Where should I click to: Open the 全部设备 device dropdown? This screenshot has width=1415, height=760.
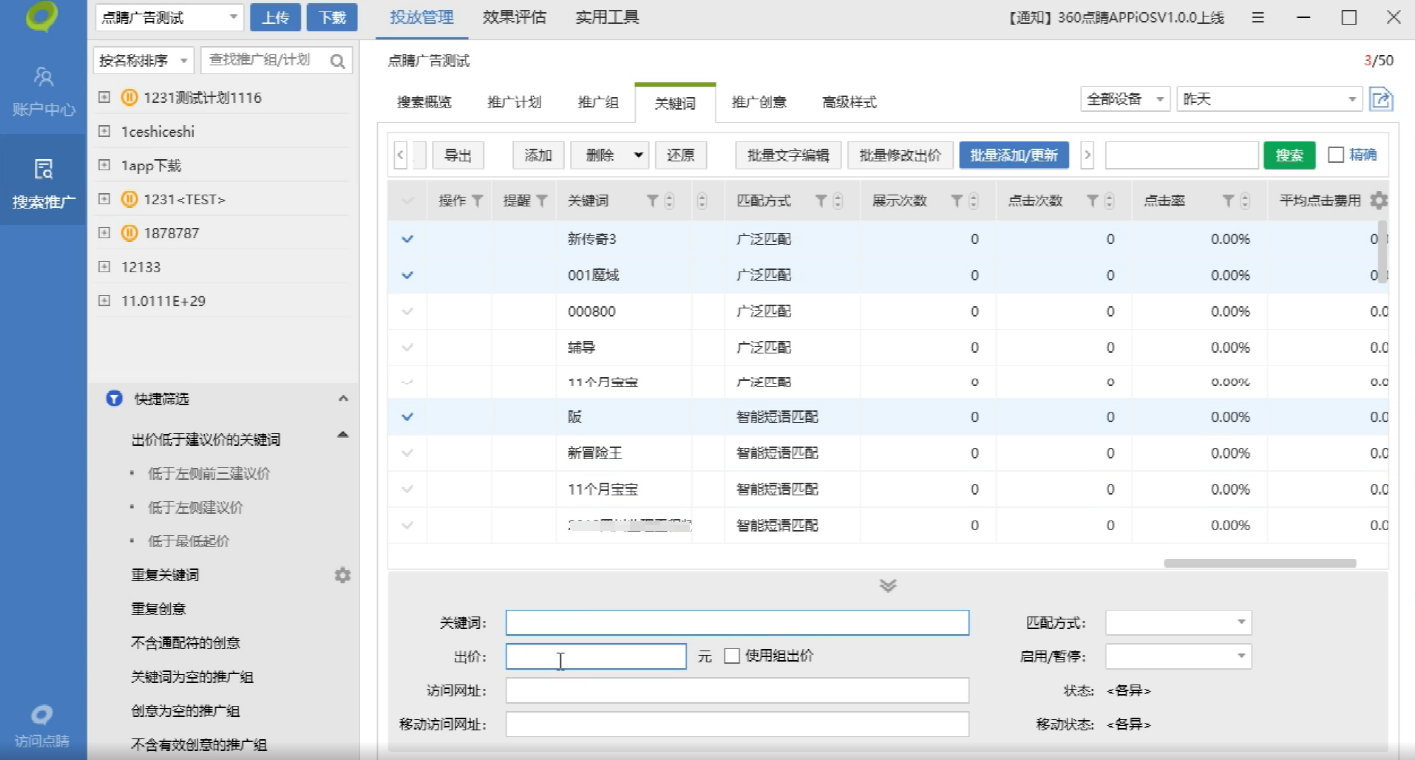coord(1125,99)
